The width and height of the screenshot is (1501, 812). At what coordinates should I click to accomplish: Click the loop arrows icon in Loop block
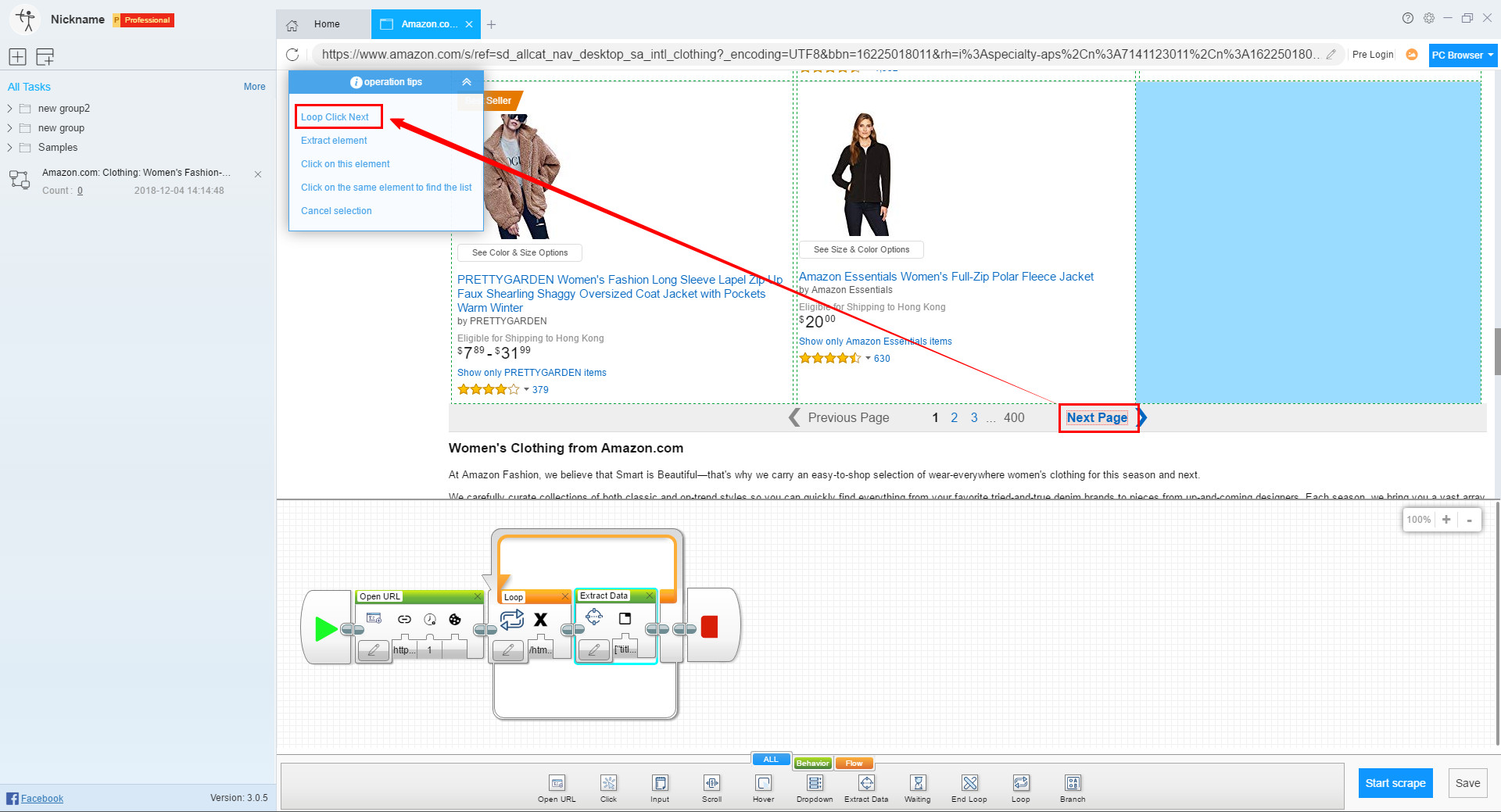[512, 619]
